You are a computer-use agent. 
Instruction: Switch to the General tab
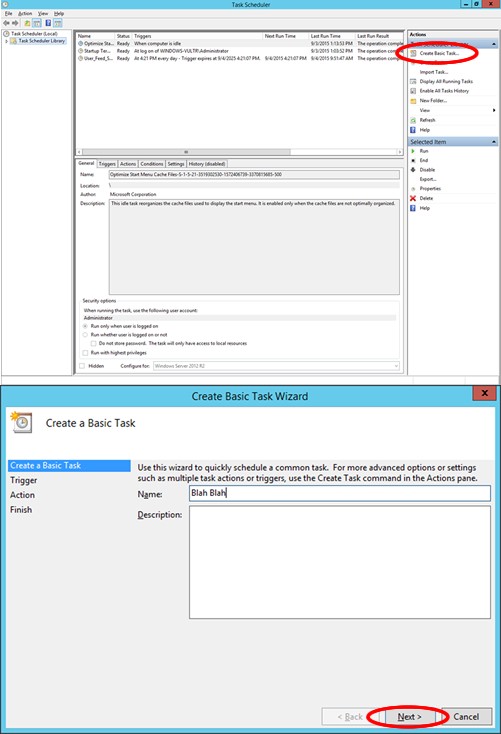86,163
